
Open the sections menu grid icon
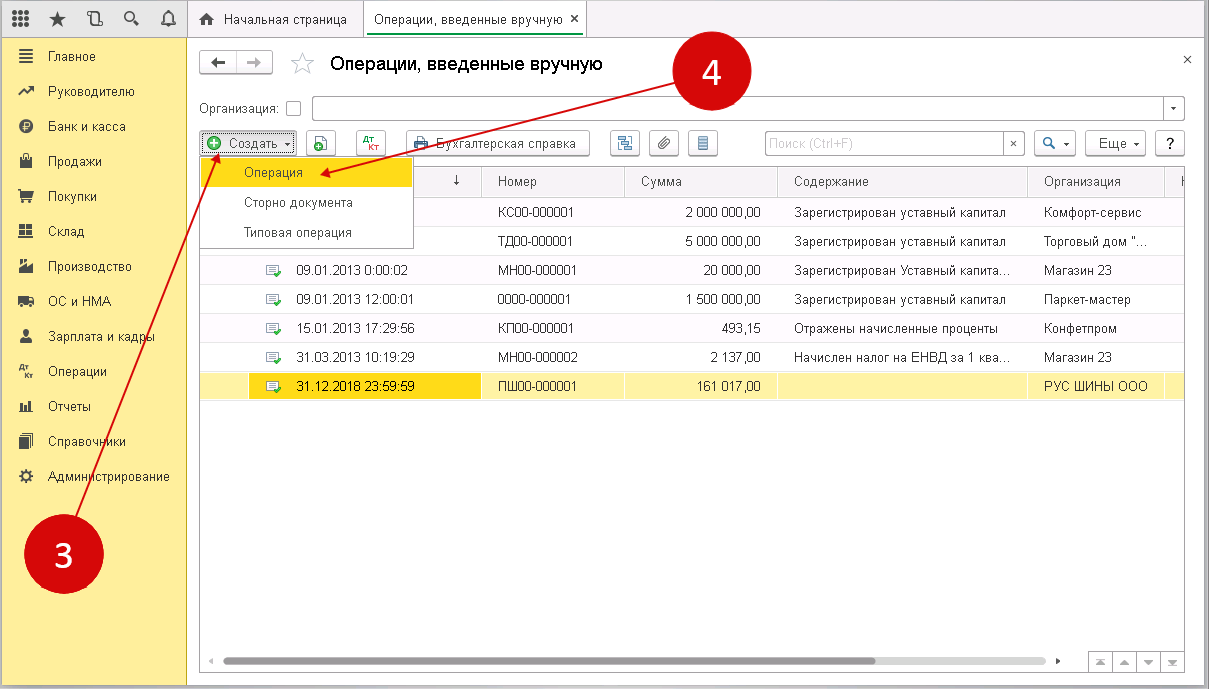(20, 19)
